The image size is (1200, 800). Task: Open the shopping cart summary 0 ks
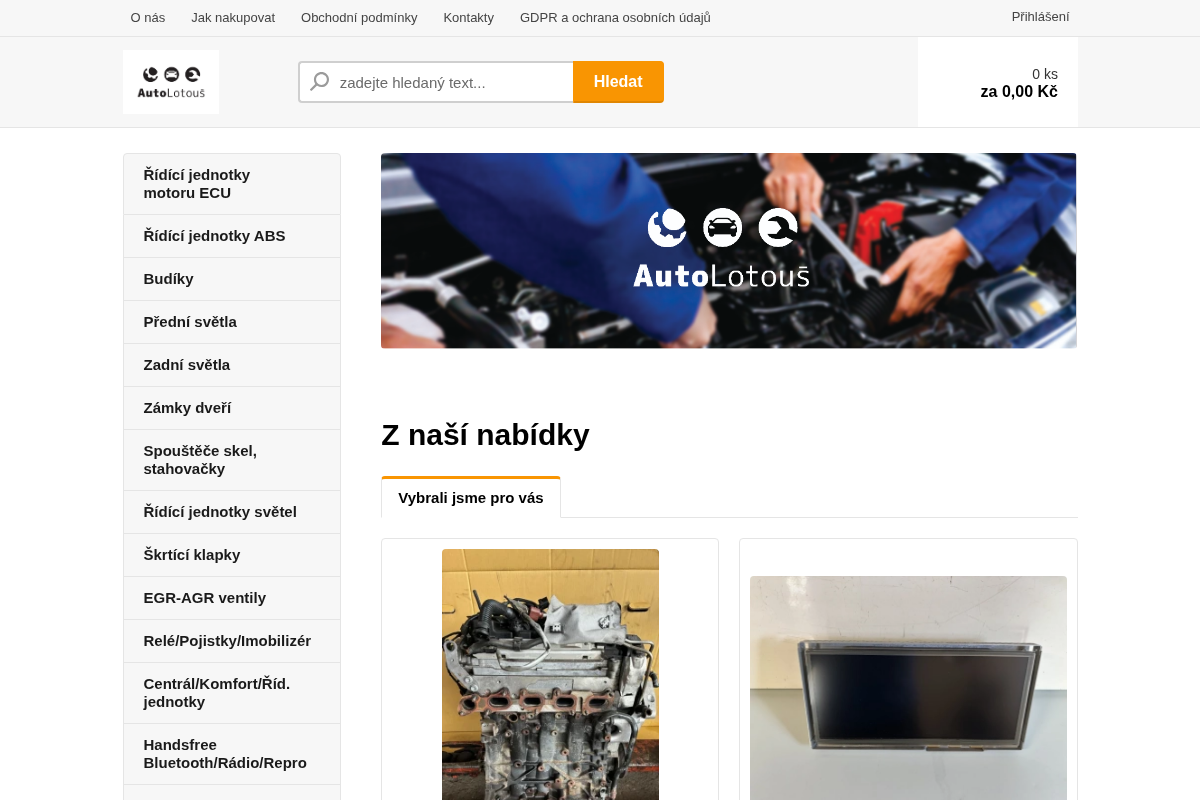998,82
